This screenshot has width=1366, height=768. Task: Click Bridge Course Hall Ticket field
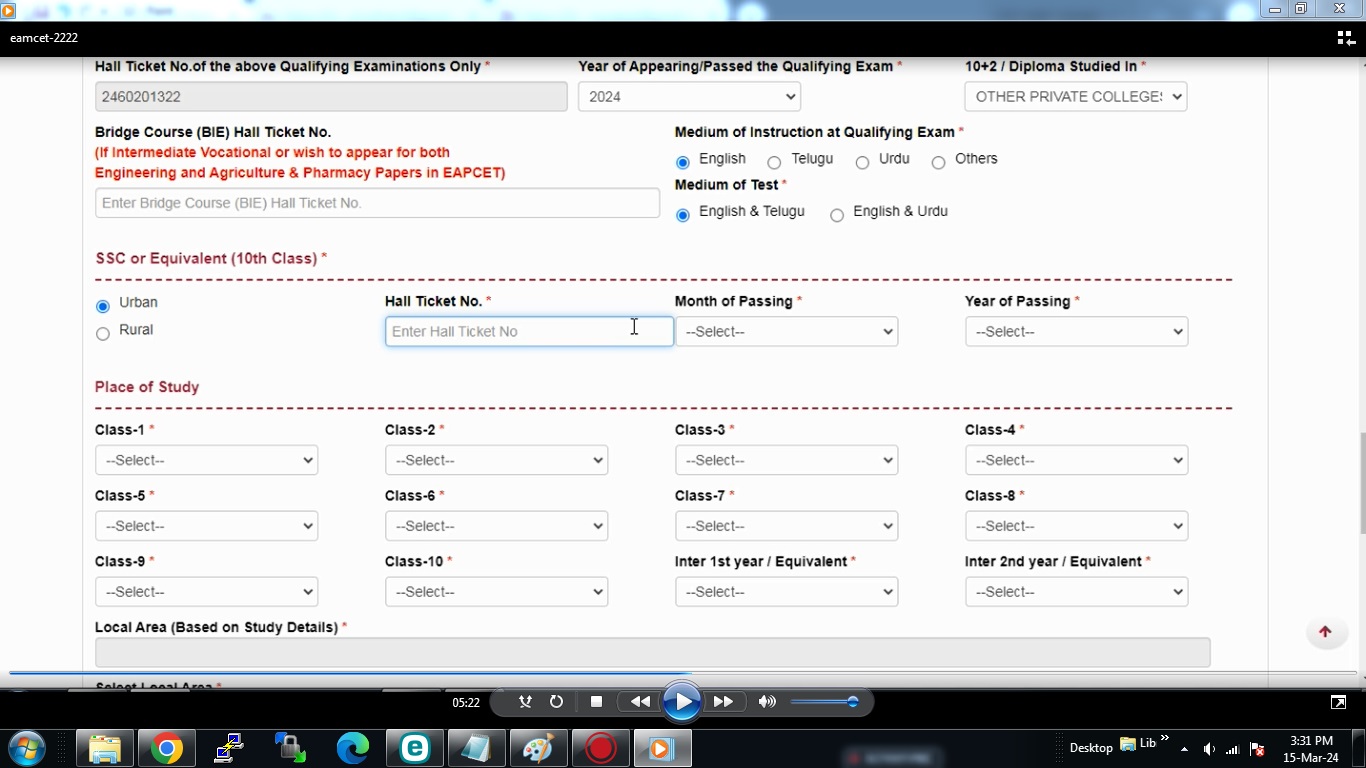pyautogui.click(x=377, y=203)
